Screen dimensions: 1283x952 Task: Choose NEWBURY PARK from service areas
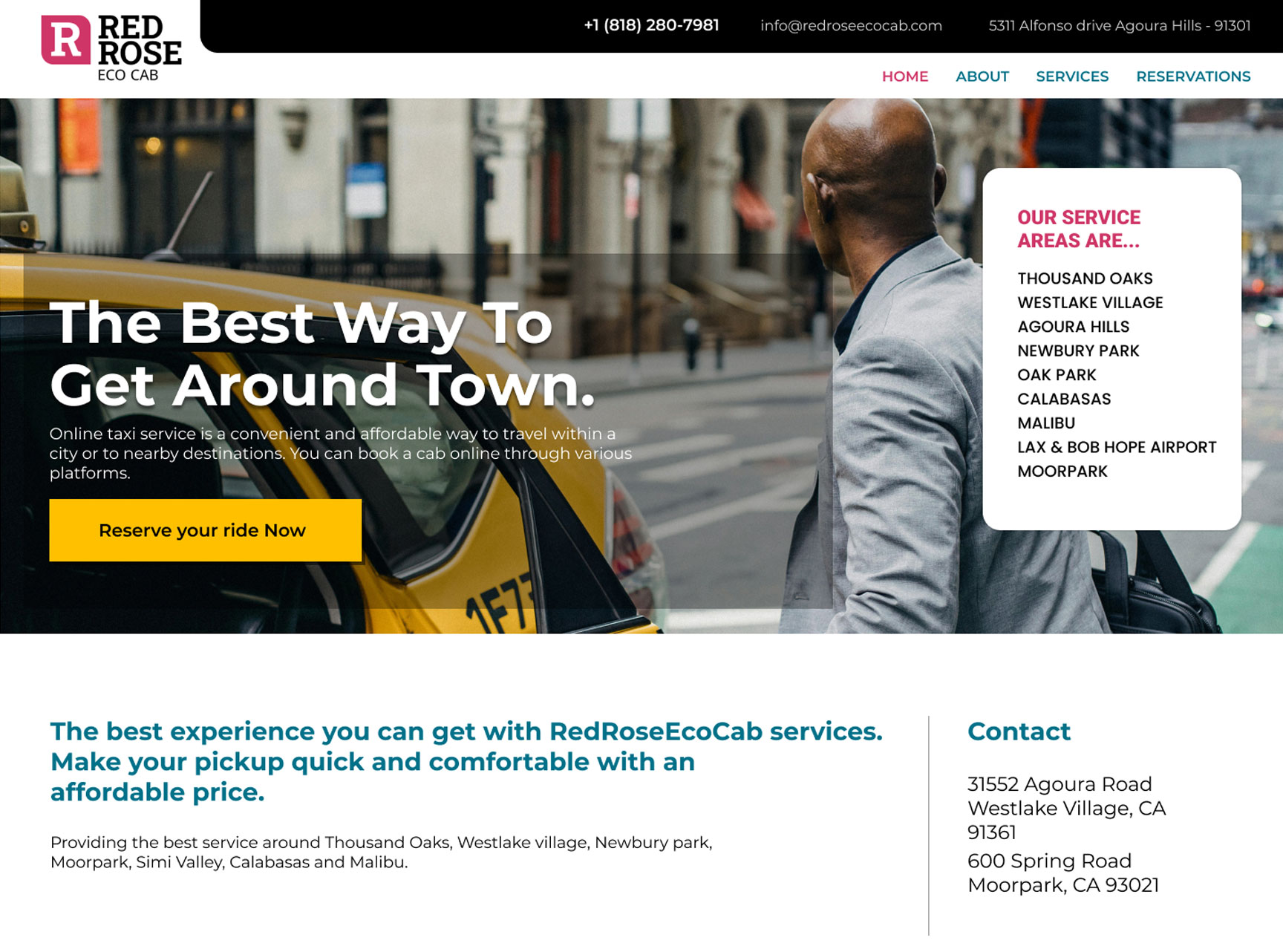[x=1078, y=351]
